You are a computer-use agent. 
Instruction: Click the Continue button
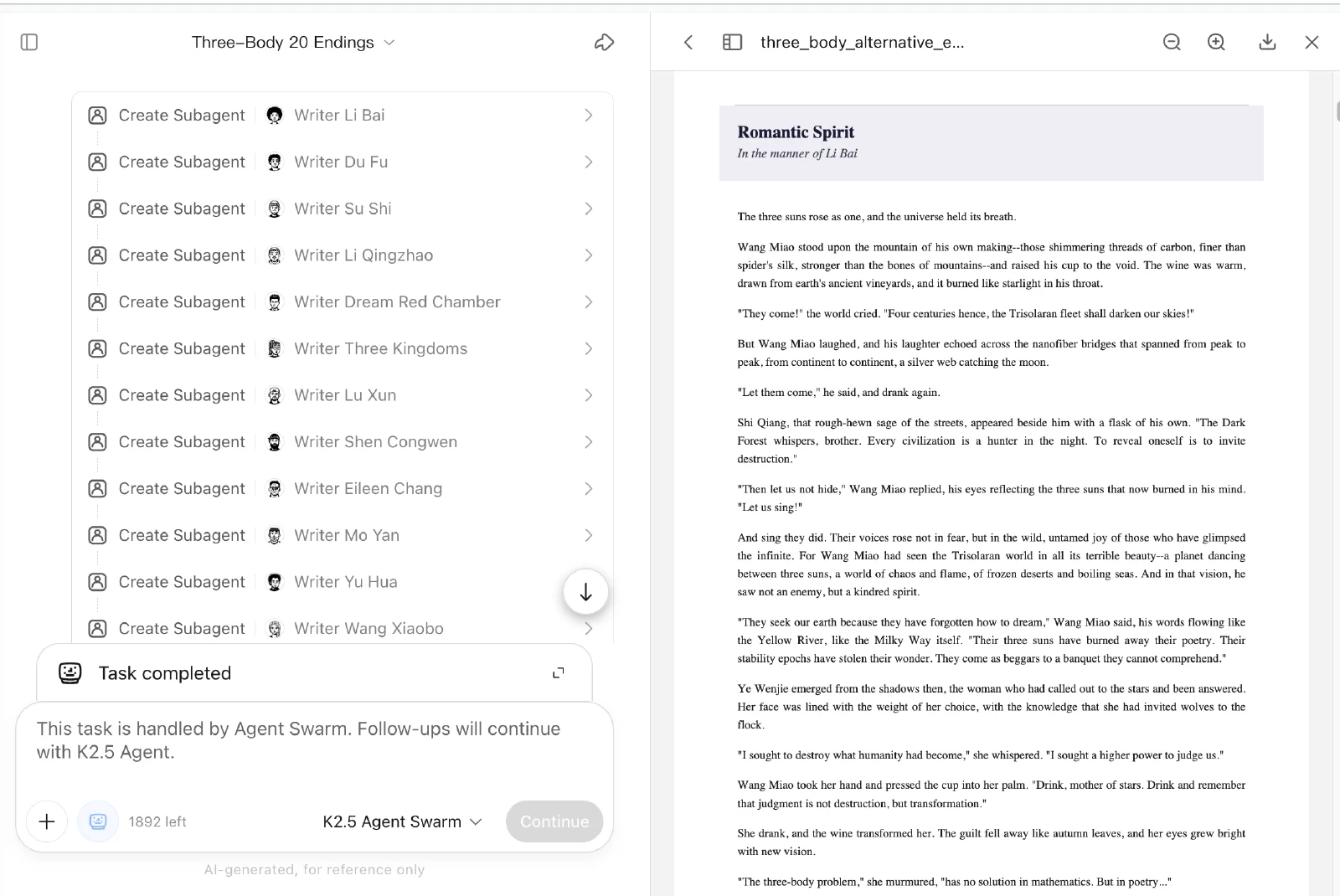coord(554,821)
